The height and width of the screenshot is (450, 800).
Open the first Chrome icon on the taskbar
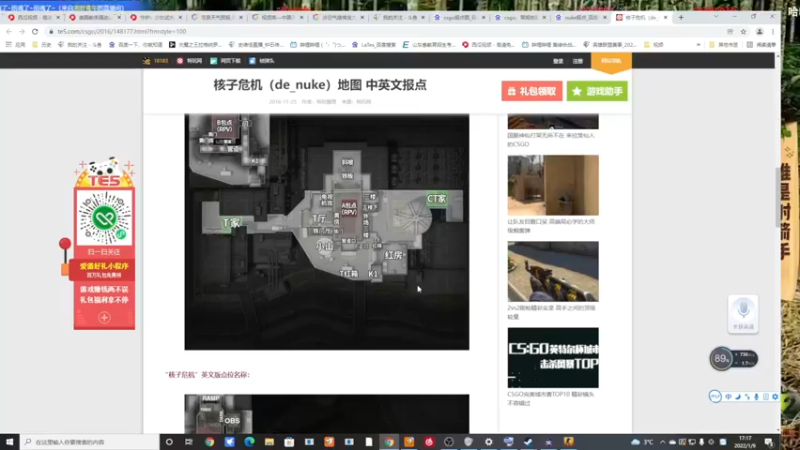(x=209, y=442)
